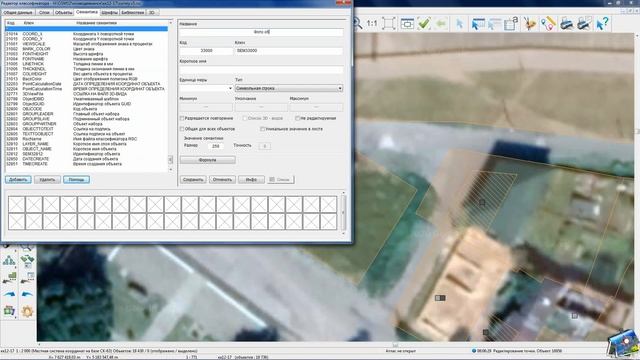
Task: Open the 'Библиотеки' tab
Action: [133, 13]
